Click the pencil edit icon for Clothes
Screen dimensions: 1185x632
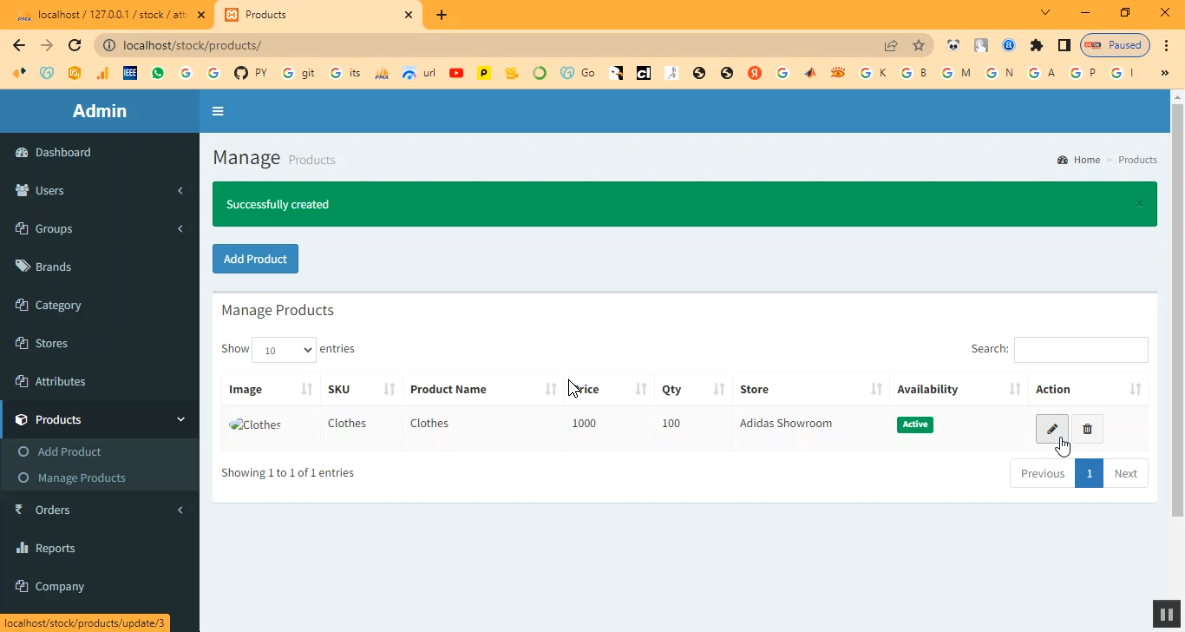1051,429
